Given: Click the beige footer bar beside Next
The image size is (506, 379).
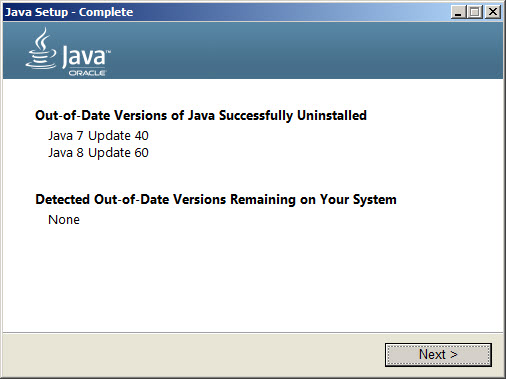Looking at the screenshot, I should click(193, 355).
